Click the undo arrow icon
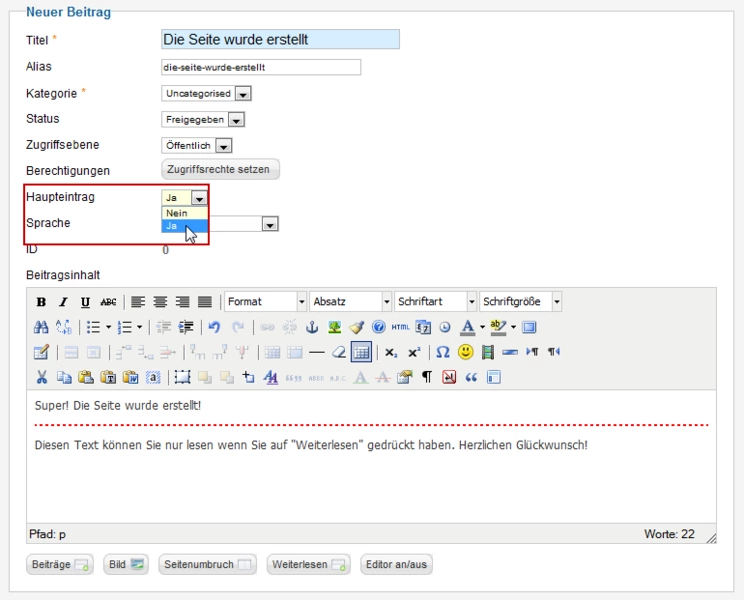 pos(214,327)
